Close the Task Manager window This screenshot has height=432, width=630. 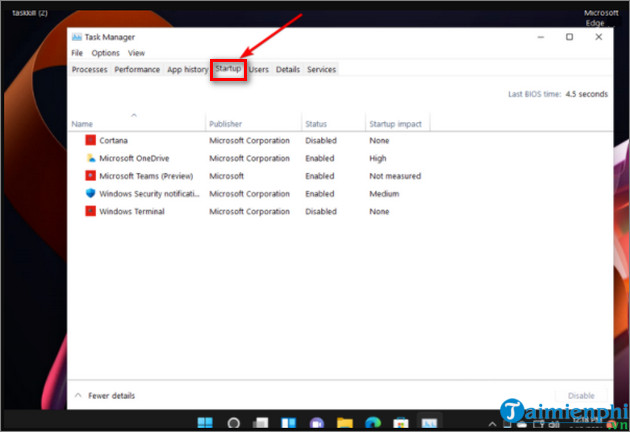598,37
